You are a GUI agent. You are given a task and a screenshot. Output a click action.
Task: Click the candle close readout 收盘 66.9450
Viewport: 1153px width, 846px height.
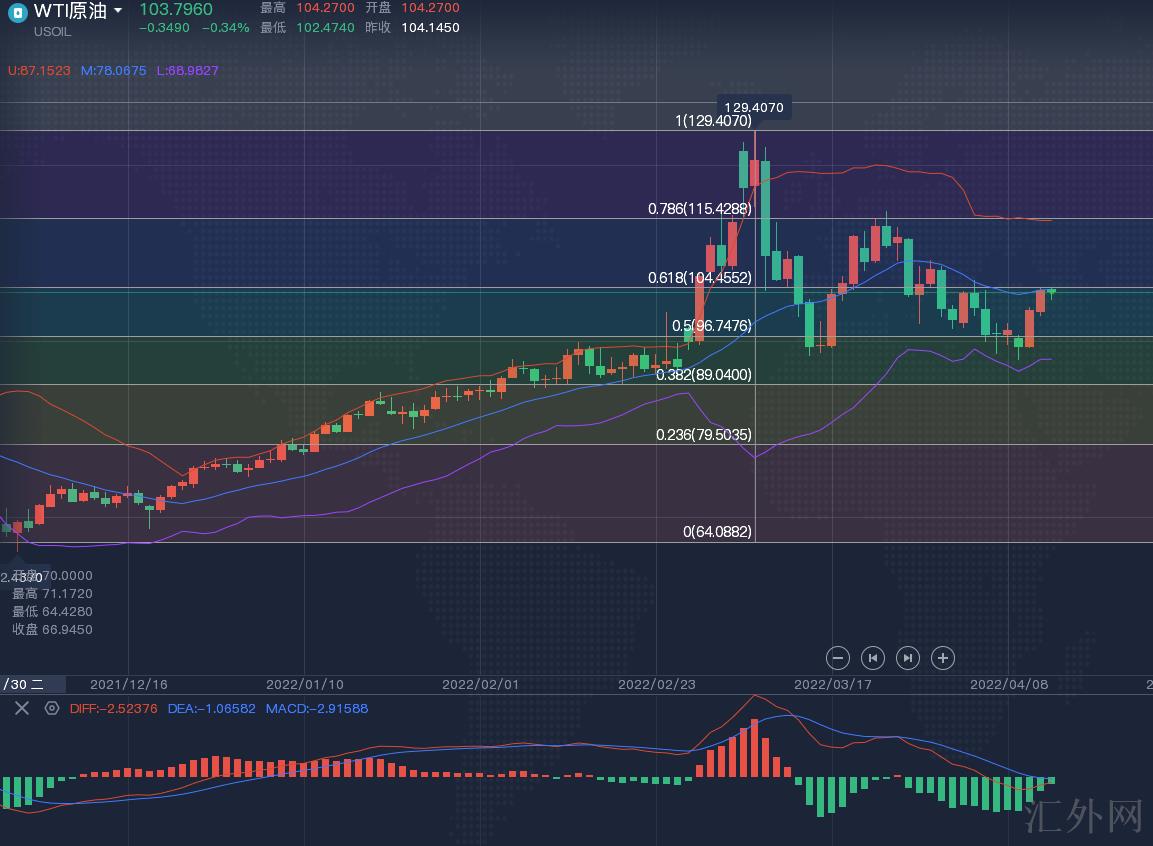tap(52, 629)
